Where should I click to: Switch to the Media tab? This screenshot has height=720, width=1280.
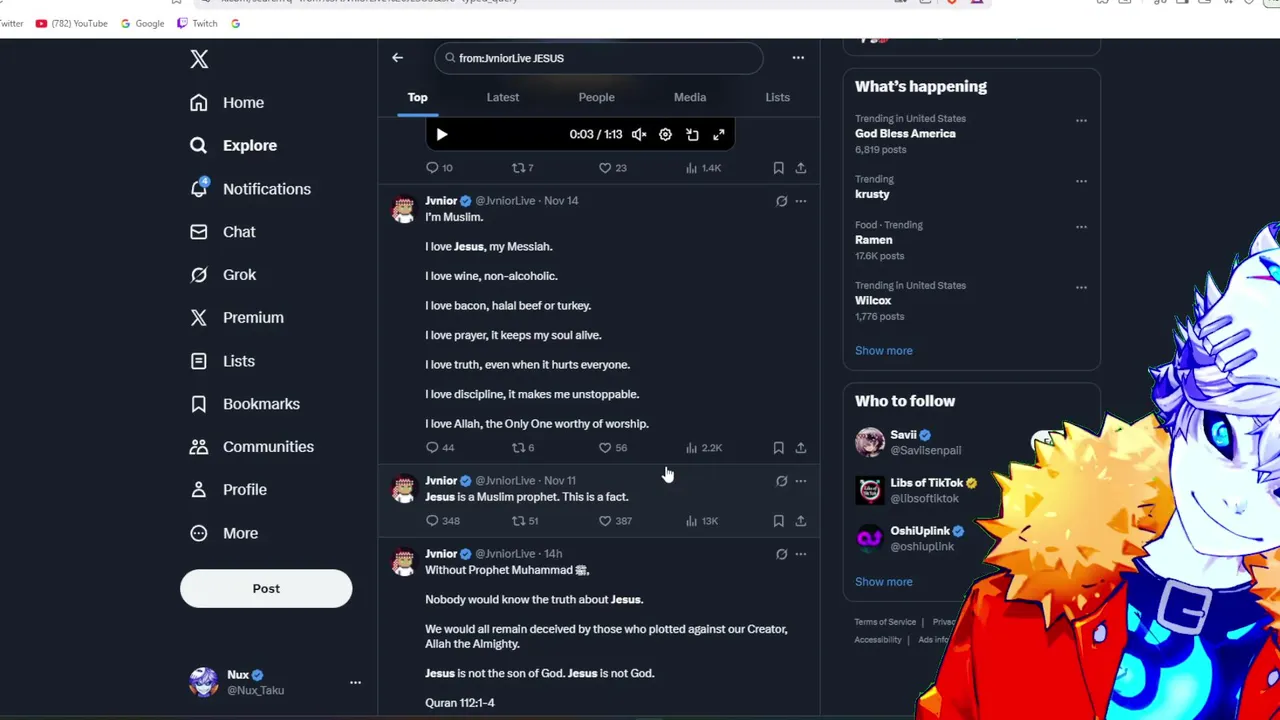690,97
